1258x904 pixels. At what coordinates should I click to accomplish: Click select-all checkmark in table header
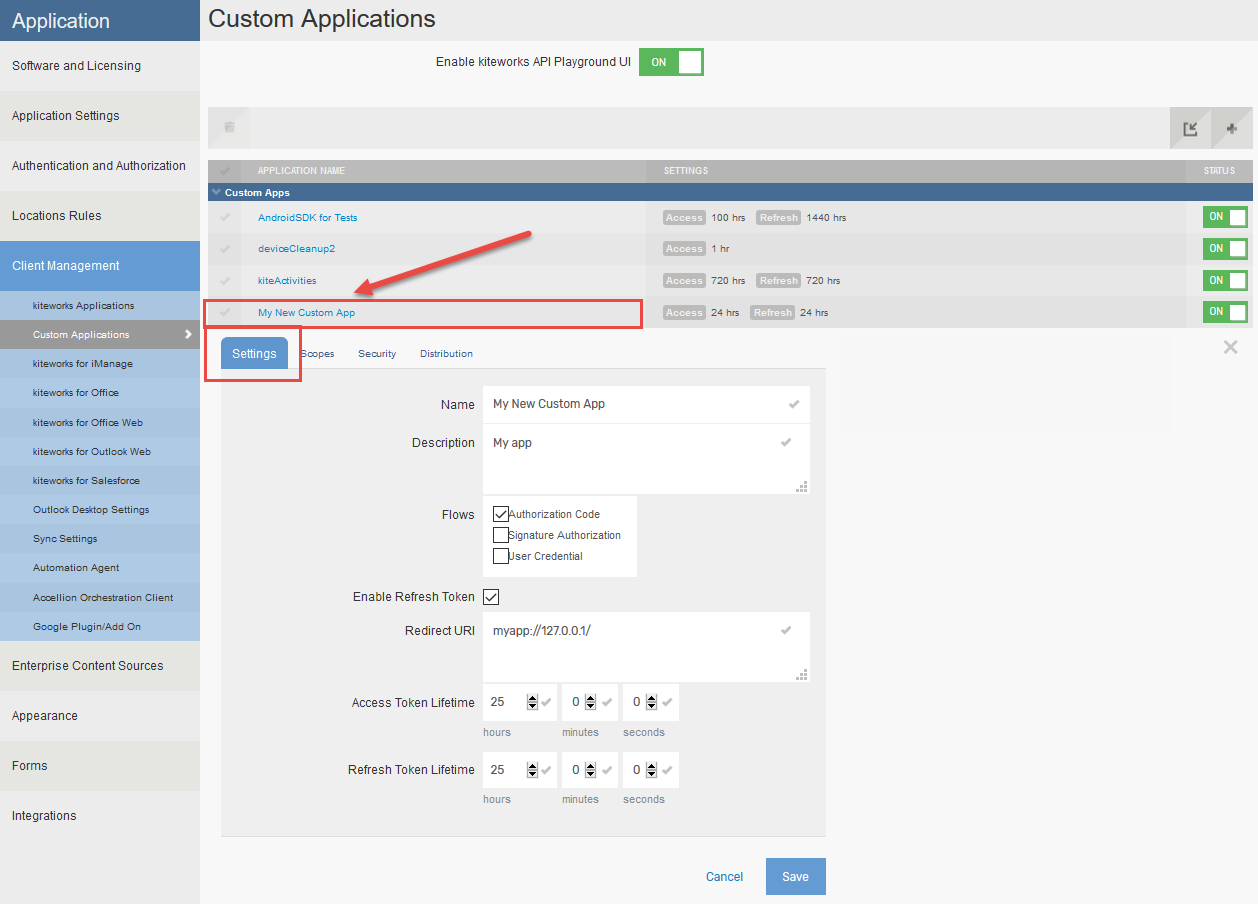[225, 171]
